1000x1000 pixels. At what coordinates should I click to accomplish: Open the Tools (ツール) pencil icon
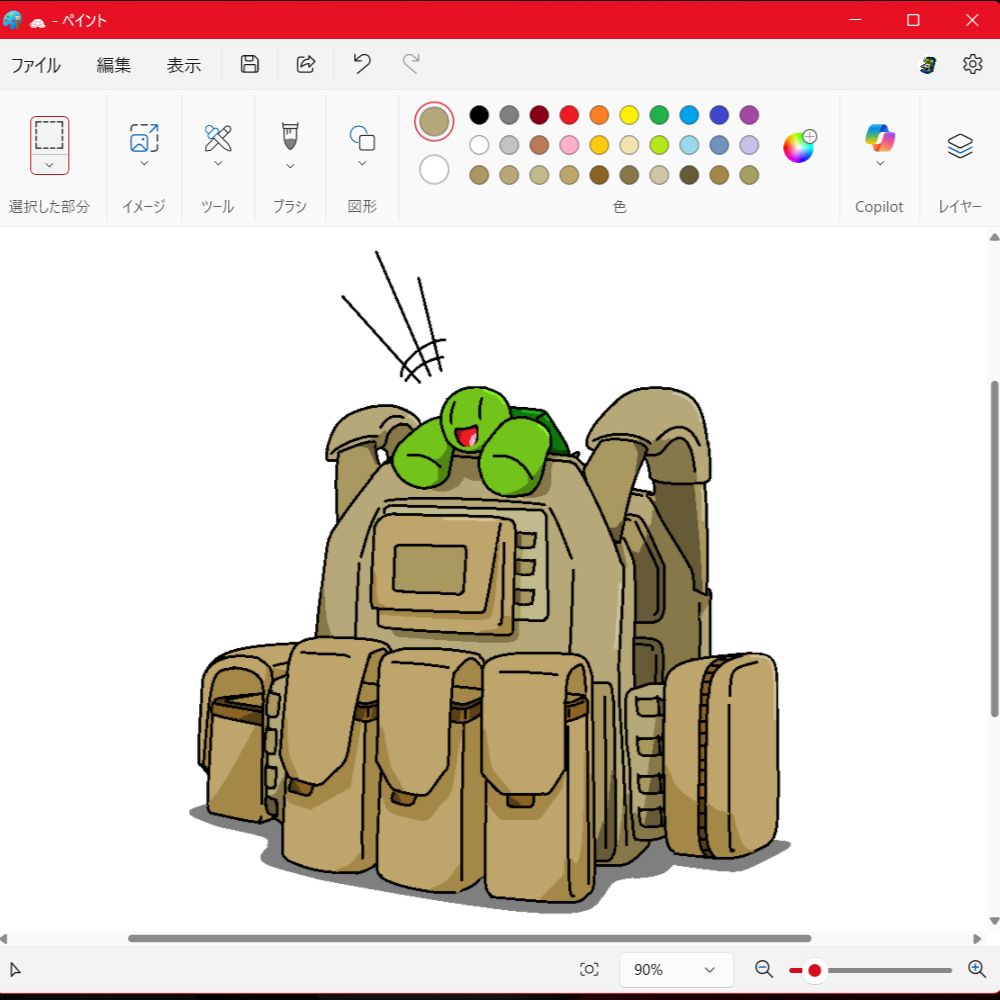pyautogui.click(x=218, y=138)
